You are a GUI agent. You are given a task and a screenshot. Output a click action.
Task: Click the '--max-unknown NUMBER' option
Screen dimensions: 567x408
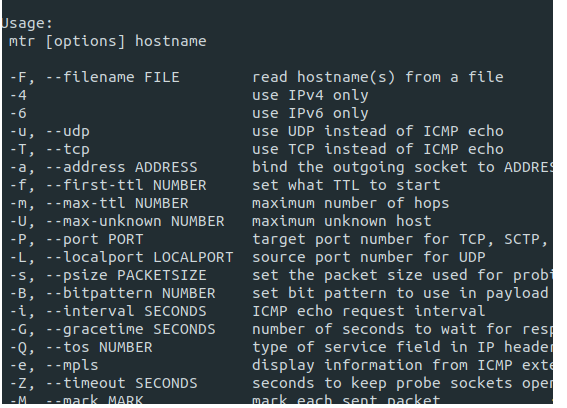(135, 221)
